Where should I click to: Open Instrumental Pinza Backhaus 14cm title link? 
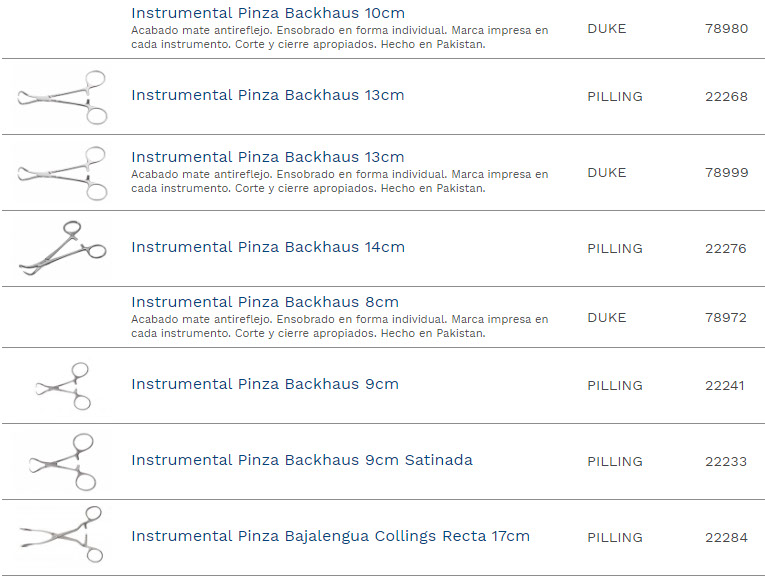pos(268,247)
